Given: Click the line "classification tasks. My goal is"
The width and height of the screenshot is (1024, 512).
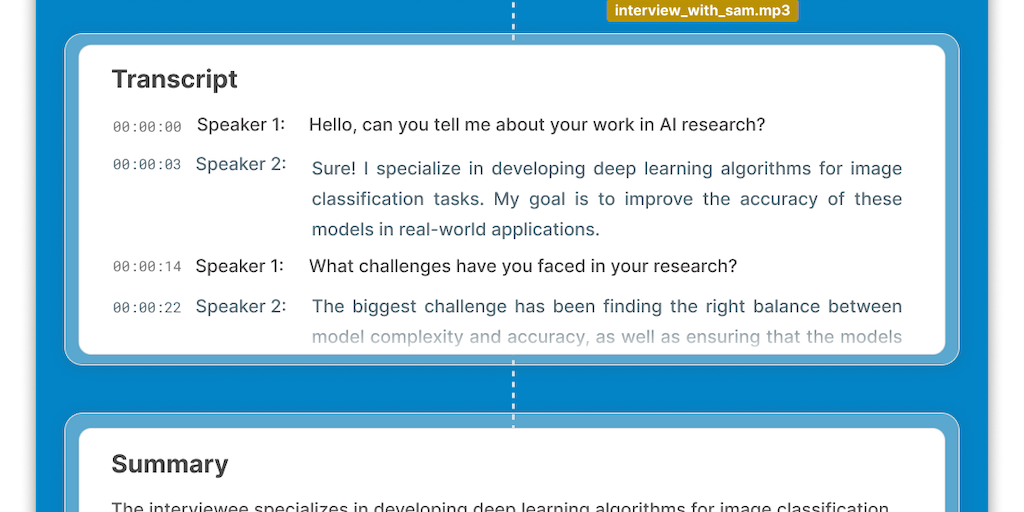Looking at the screenshot, I should point(607,199).
